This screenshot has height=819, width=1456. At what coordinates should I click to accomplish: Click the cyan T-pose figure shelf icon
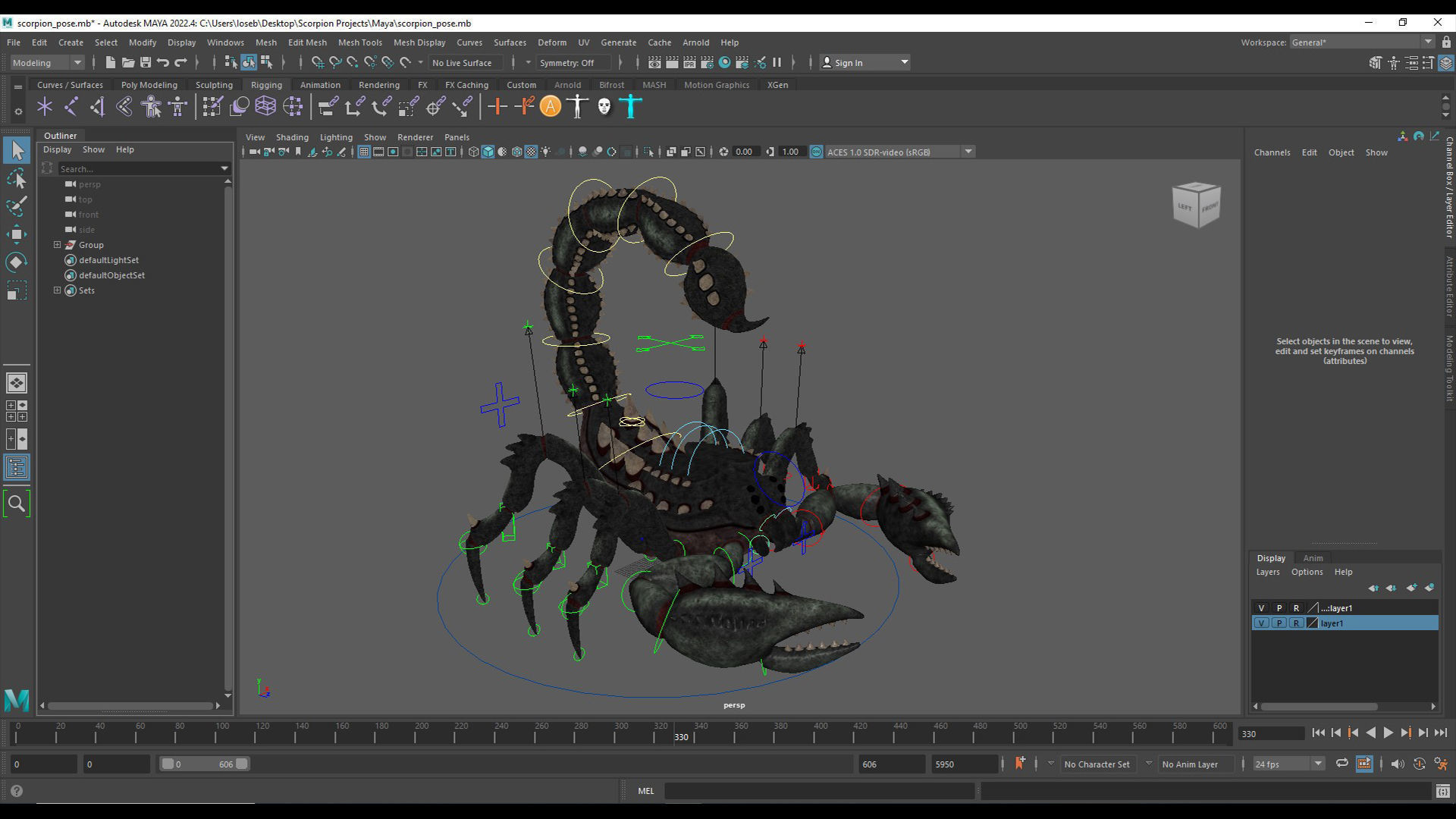pyautogui.click(x=631, y=106)
